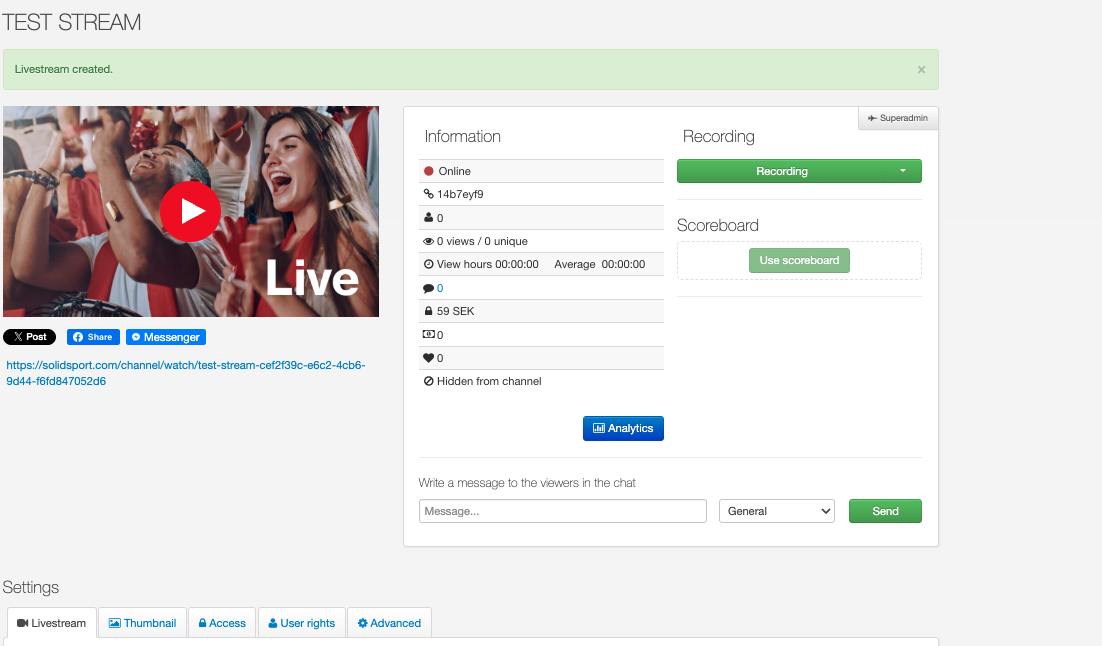Send the stream via Messenger

click(165, 337)
